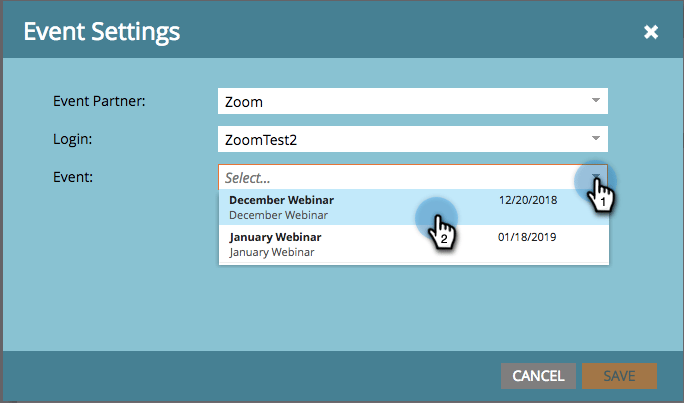Viewport: 684px width, 403px height.
Task: Click the 'Event Partner:' label
Action: tap(99, 101)
